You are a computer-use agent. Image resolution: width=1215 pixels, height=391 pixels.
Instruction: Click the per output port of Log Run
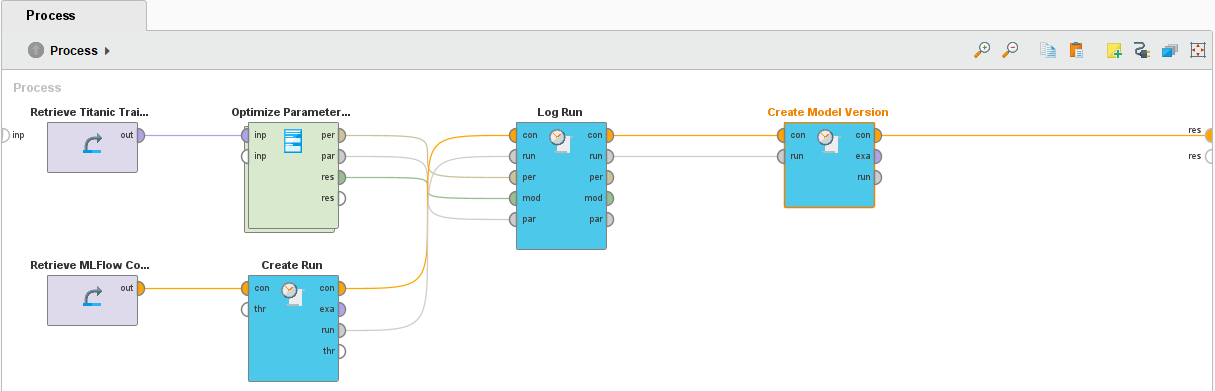point(609,177)
